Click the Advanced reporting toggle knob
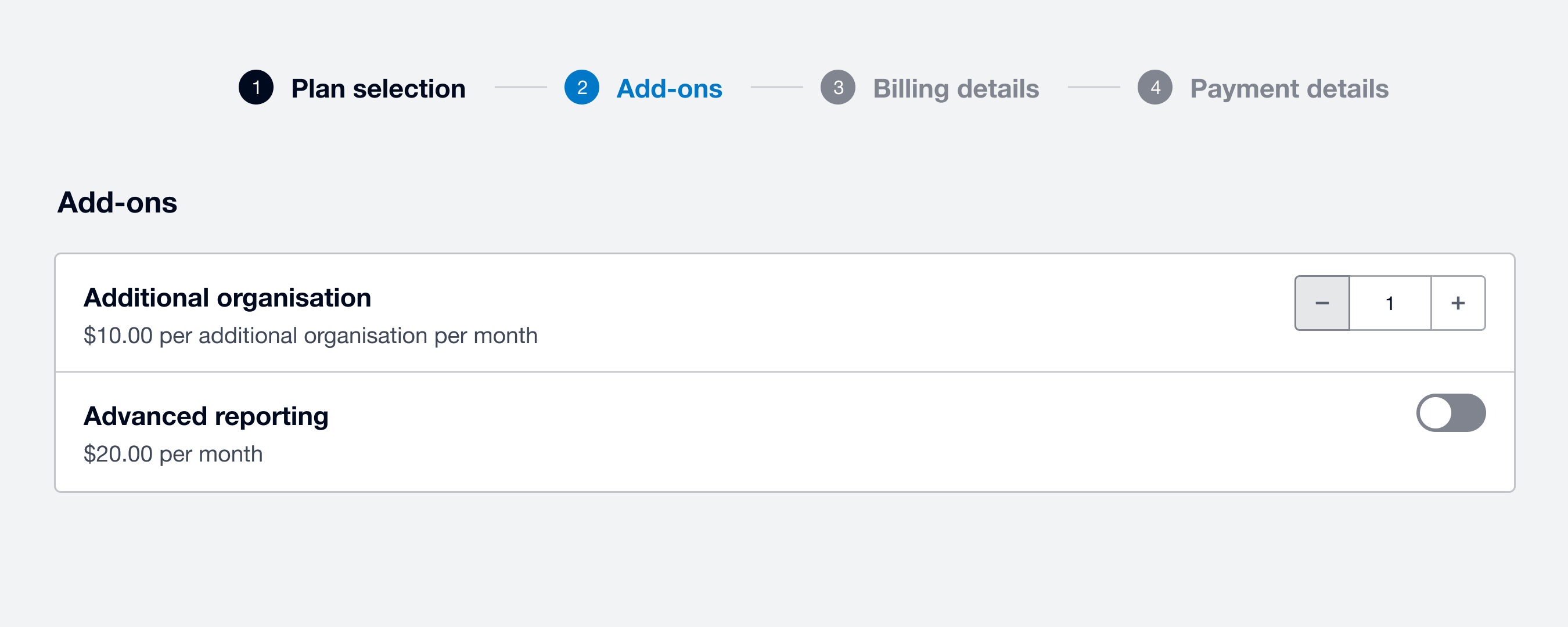 pyautogui.click(x=1437, y=413)
